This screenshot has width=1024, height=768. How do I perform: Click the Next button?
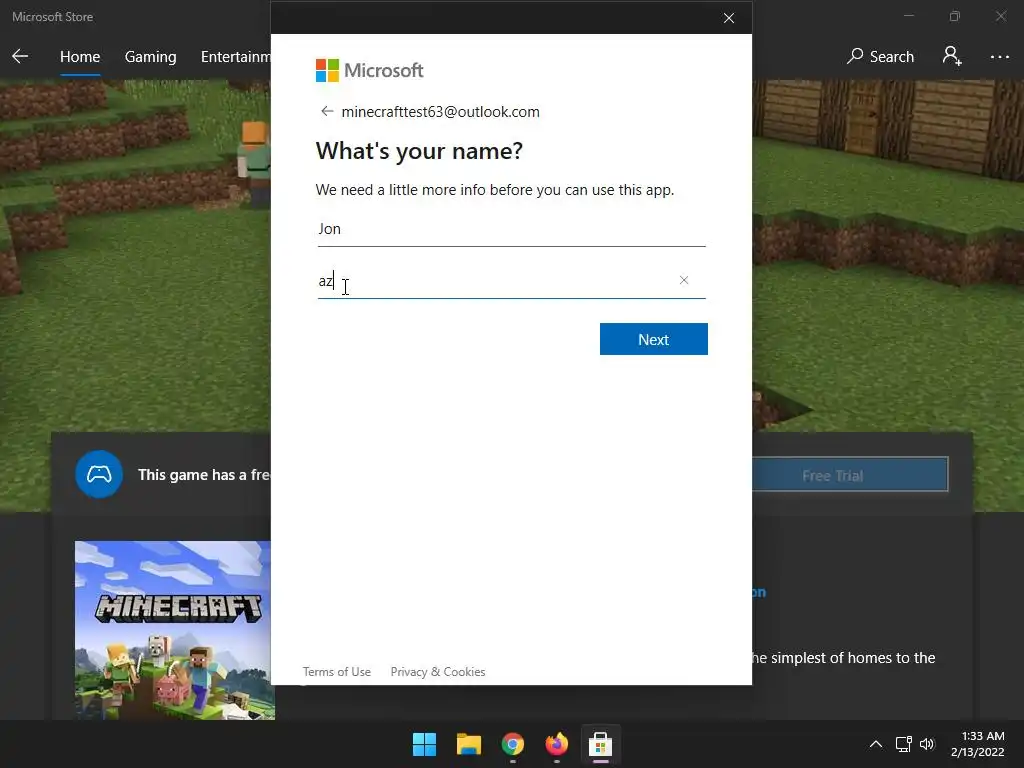(x=654, y=339)
